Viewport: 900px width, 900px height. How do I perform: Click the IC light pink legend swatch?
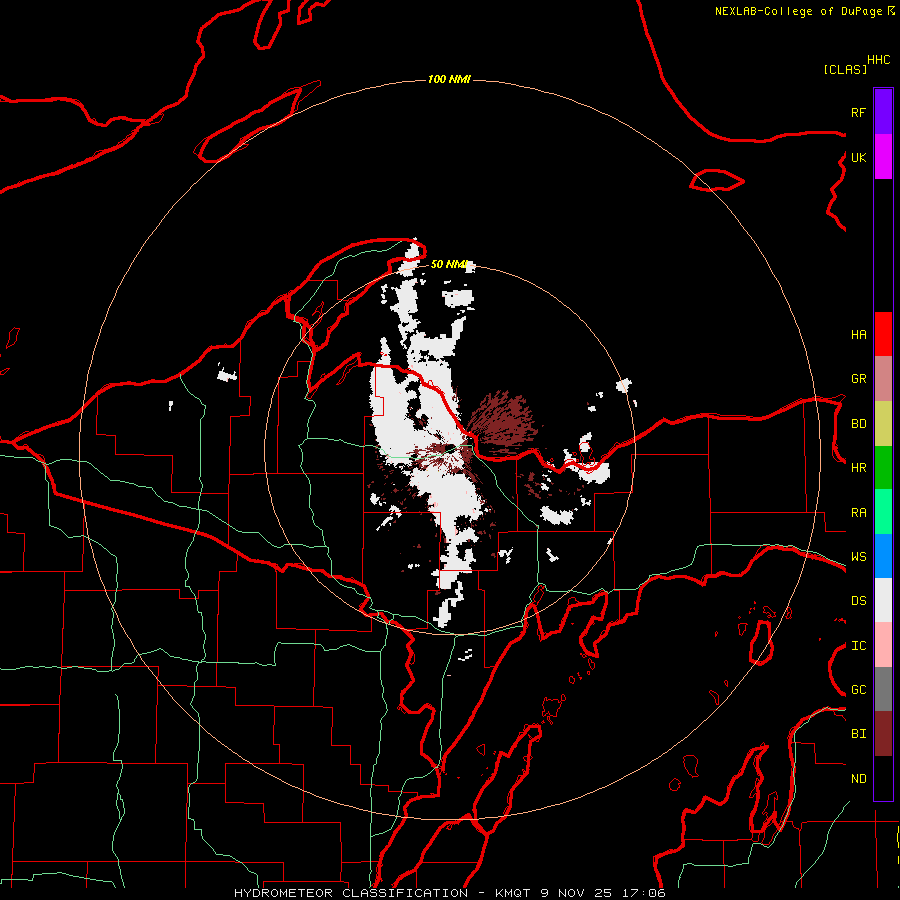(x=883, y=645)
